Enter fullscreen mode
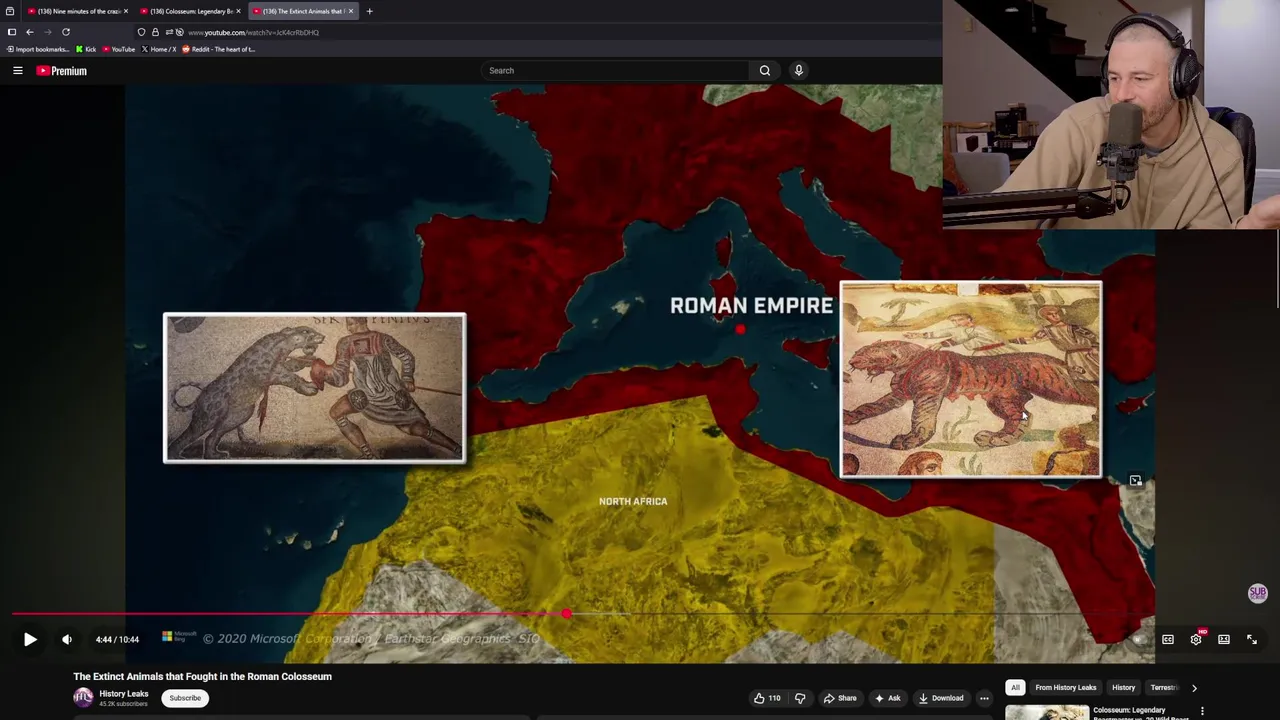1280x720 pixels. coord(1252,639)
